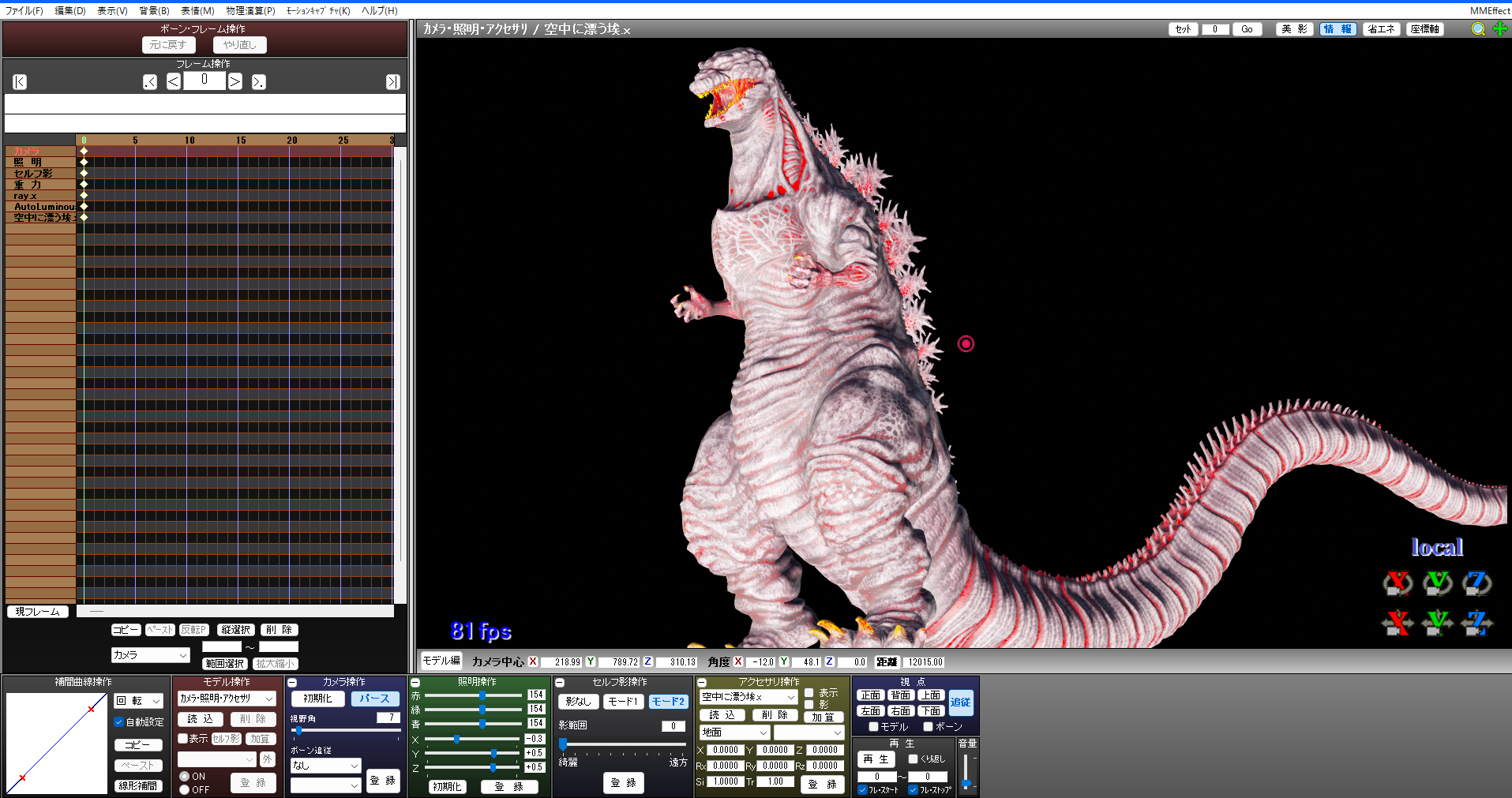Click the upper blue Z rotation axis icon
The width and height of the screenshot is (1512, 798).
coord(1476,583)
